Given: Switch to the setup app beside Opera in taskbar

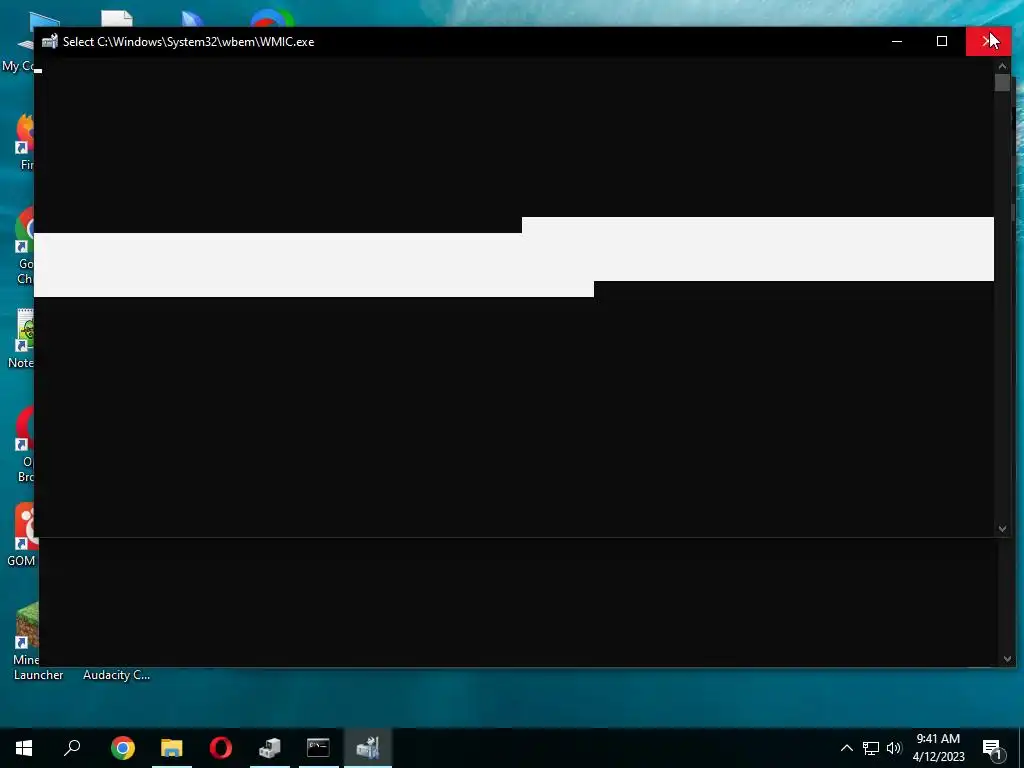Looking at the screenshot, I should [270, 748].
